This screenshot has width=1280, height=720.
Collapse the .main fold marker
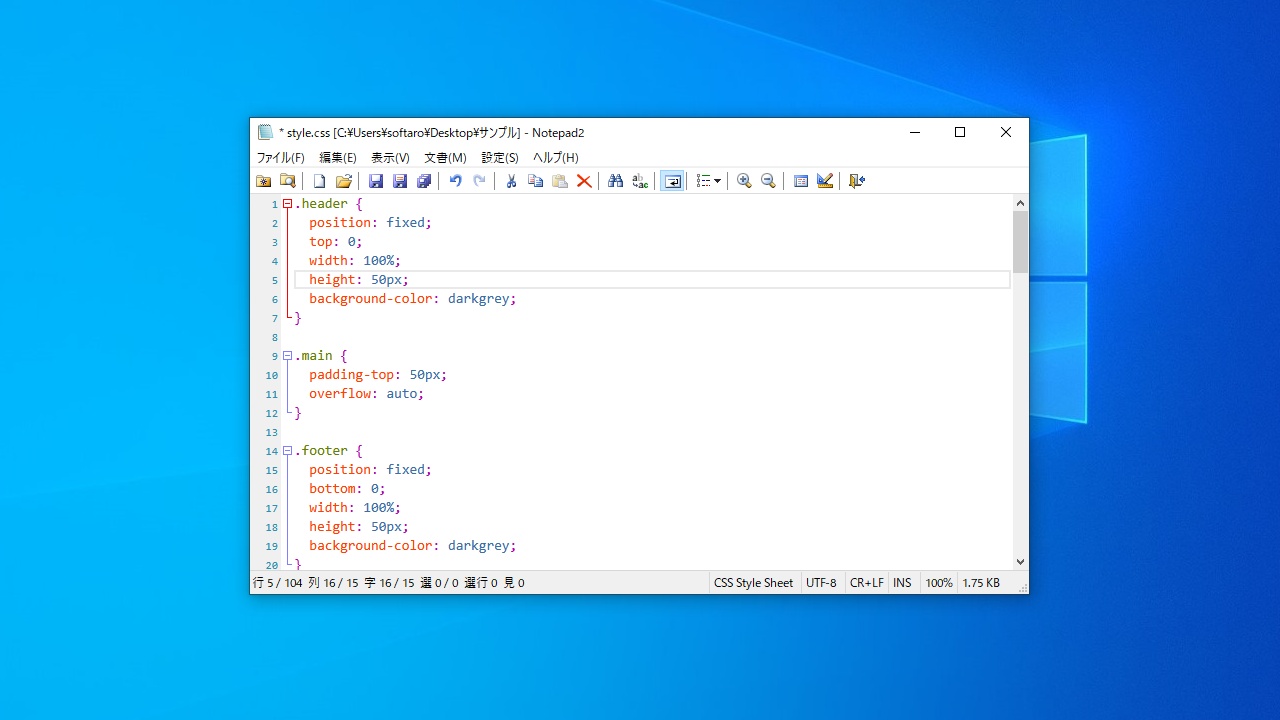287,356
